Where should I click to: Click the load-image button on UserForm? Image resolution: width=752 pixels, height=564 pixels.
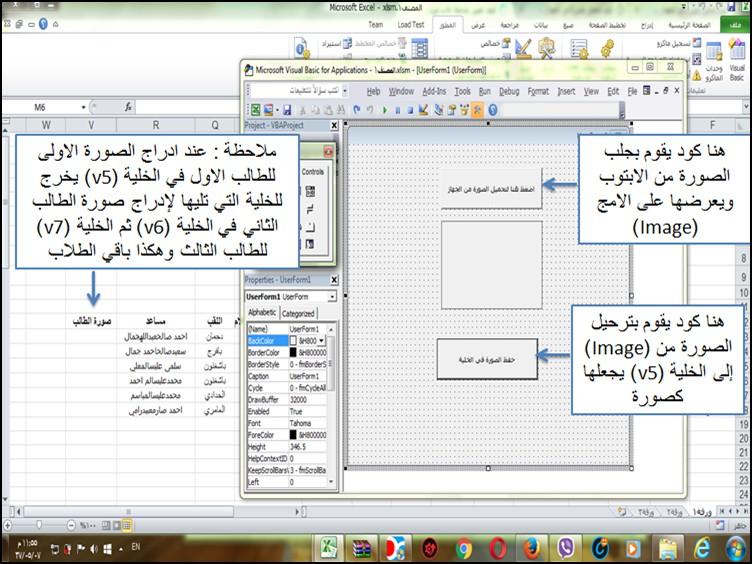491,189
